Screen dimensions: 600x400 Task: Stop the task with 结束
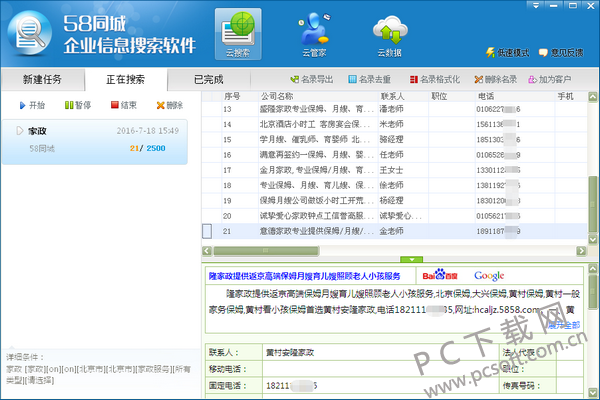tap(124, 105)
